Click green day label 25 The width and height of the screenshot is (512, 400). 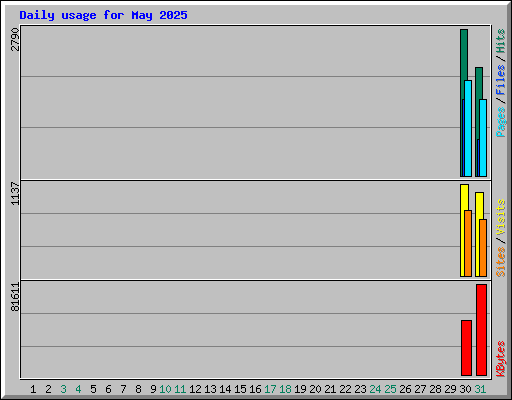(x=390, y=389)
